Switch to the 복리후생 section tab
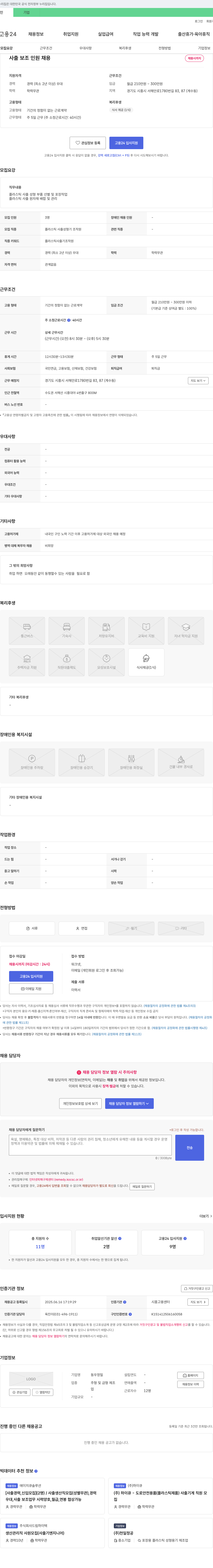The height and width of the screenshot is (1568, 213). point(125,48)
